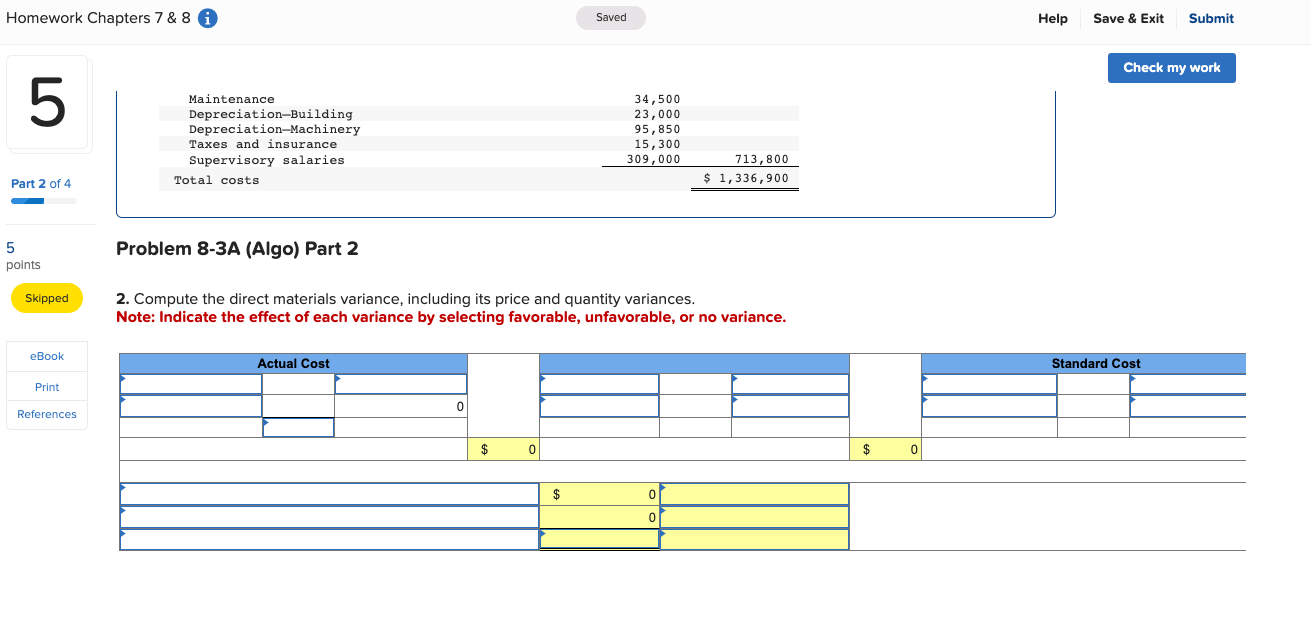Select the Actual Cost total input showing $0
Image resolution: width=1311 pixels, height=635 pixels.
[502, 449]
